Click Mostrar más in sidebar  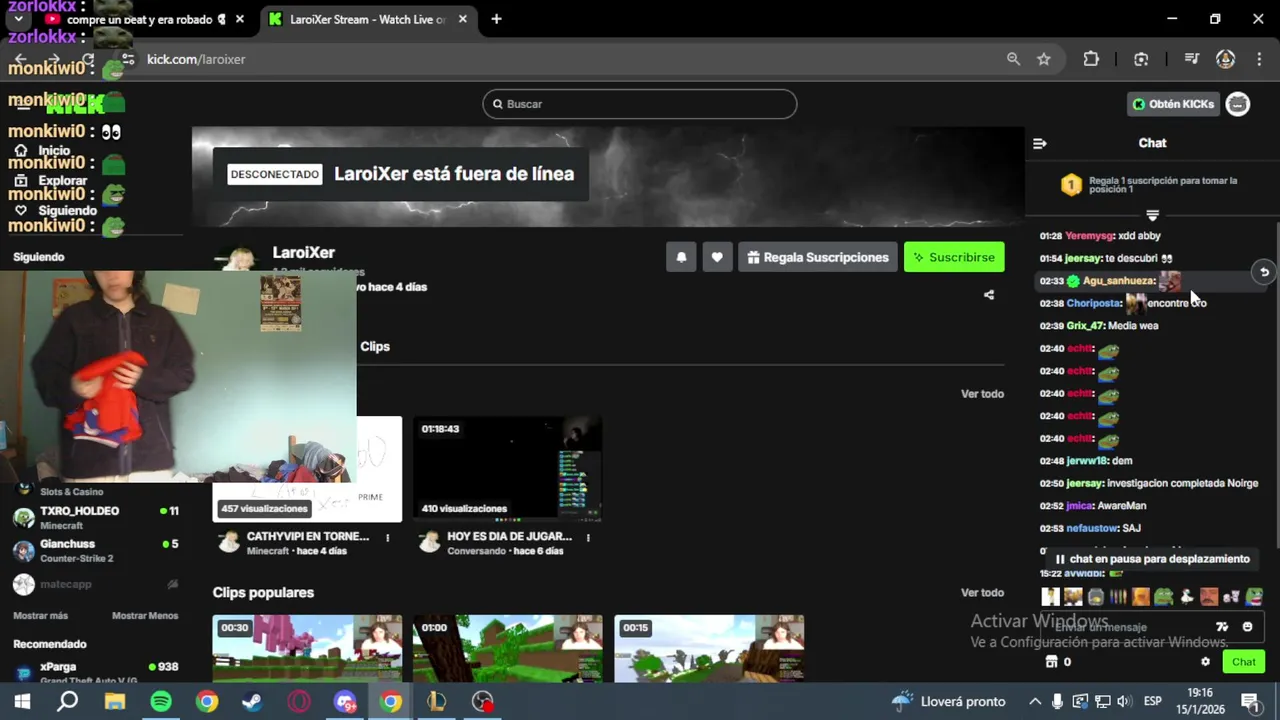click(x=40, y=616)
